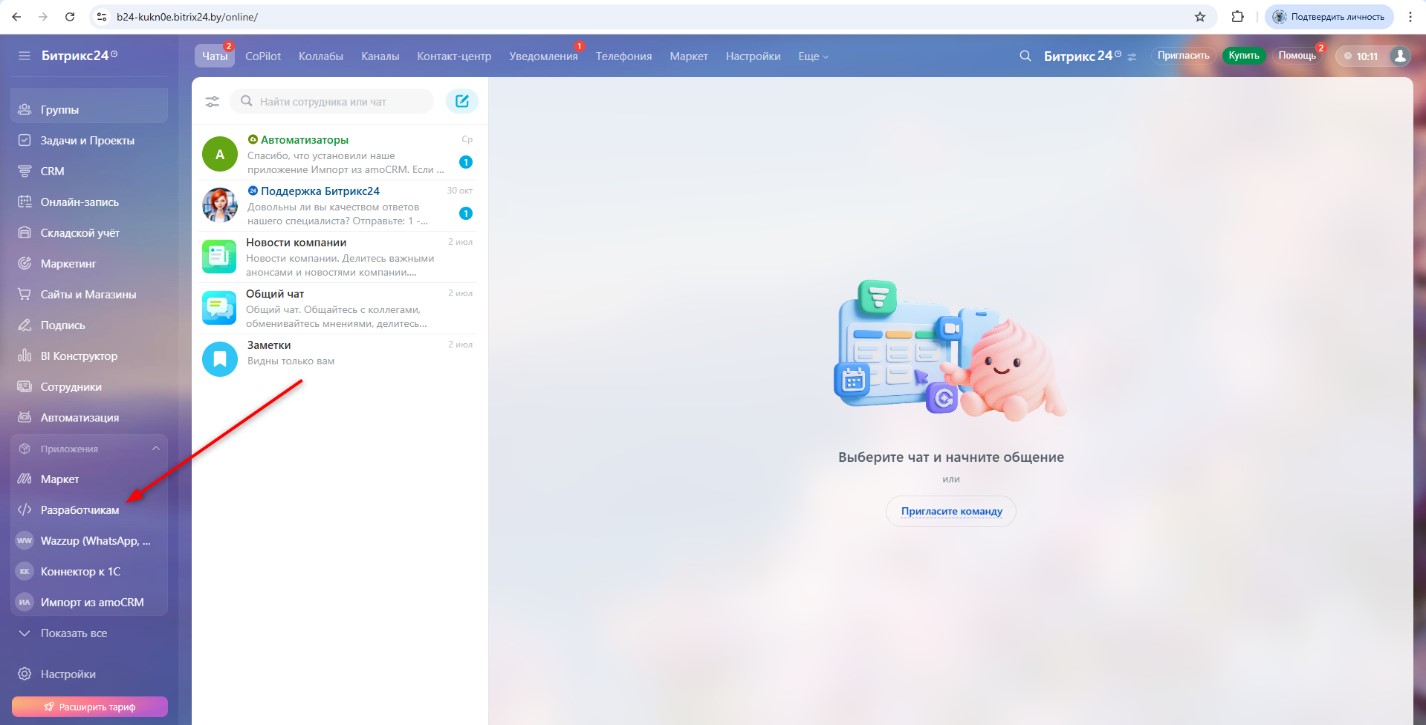
Task: Collapse the Приложения section
Action: click(155, 449)
